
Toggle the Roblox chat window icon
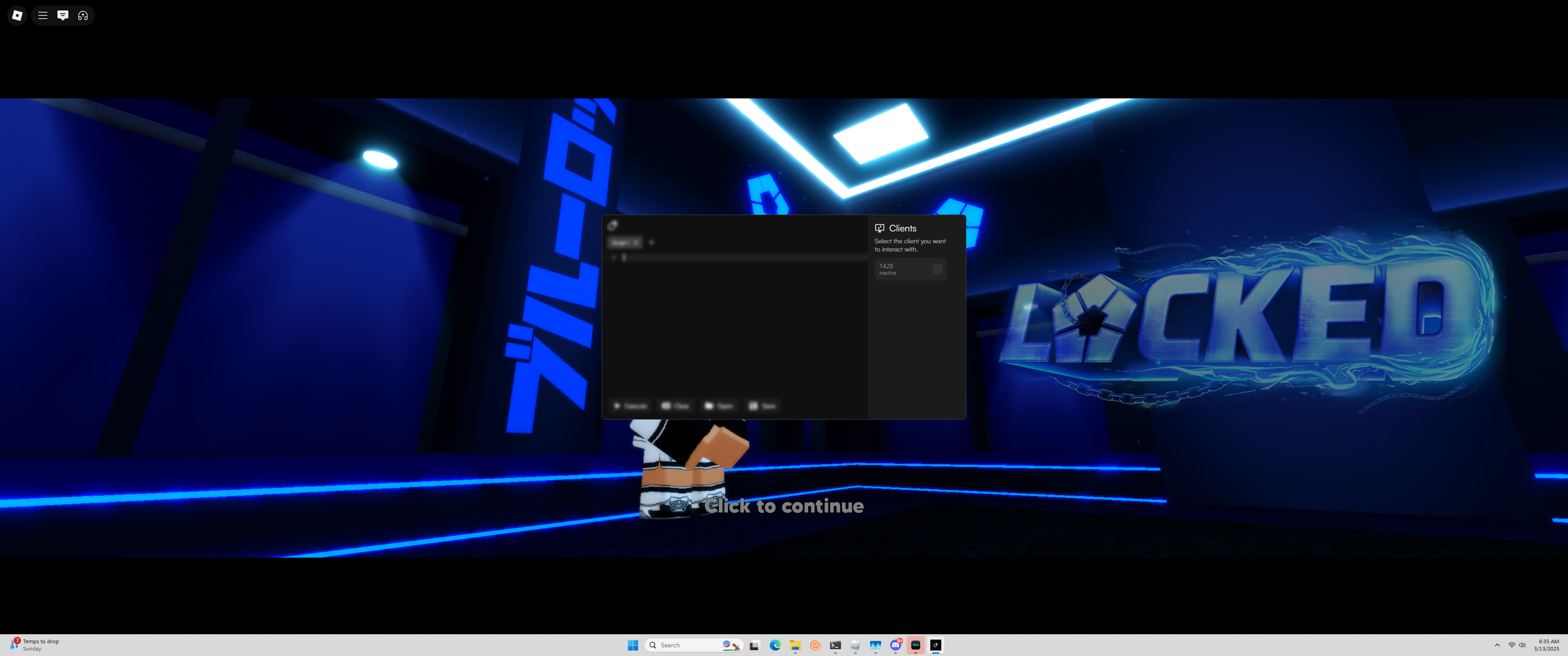tap(63, 15)
